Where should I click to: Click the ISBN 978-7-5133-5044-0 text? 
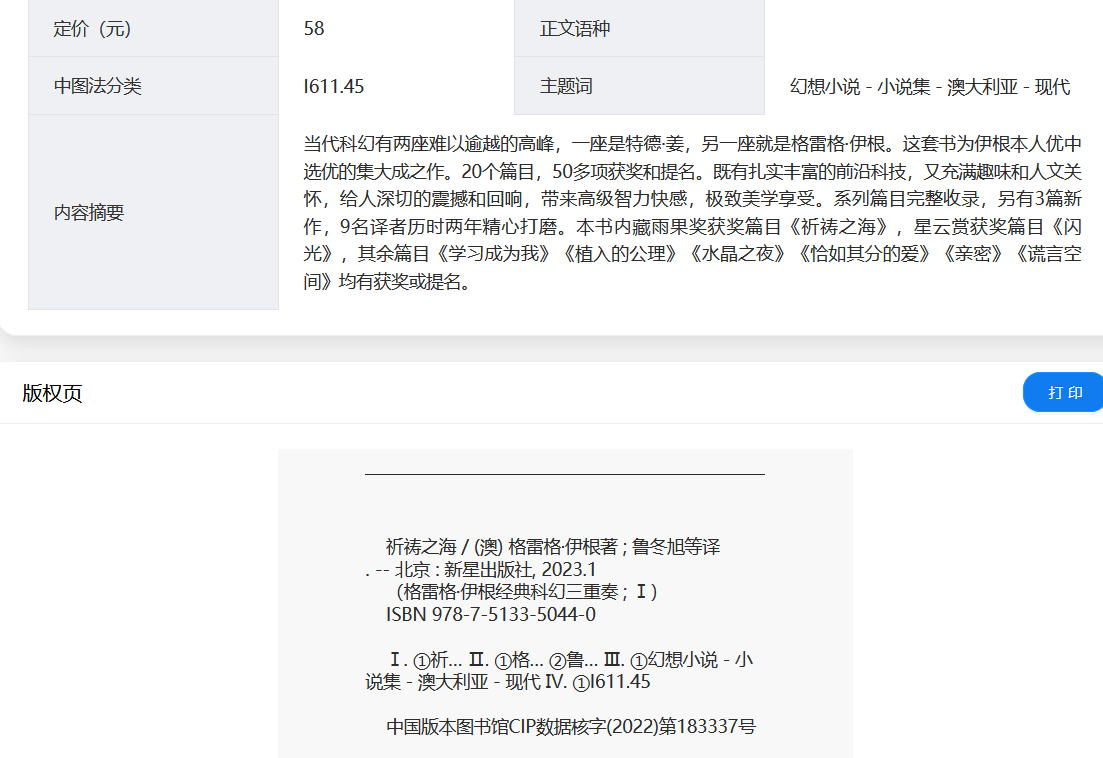(491, 614)
